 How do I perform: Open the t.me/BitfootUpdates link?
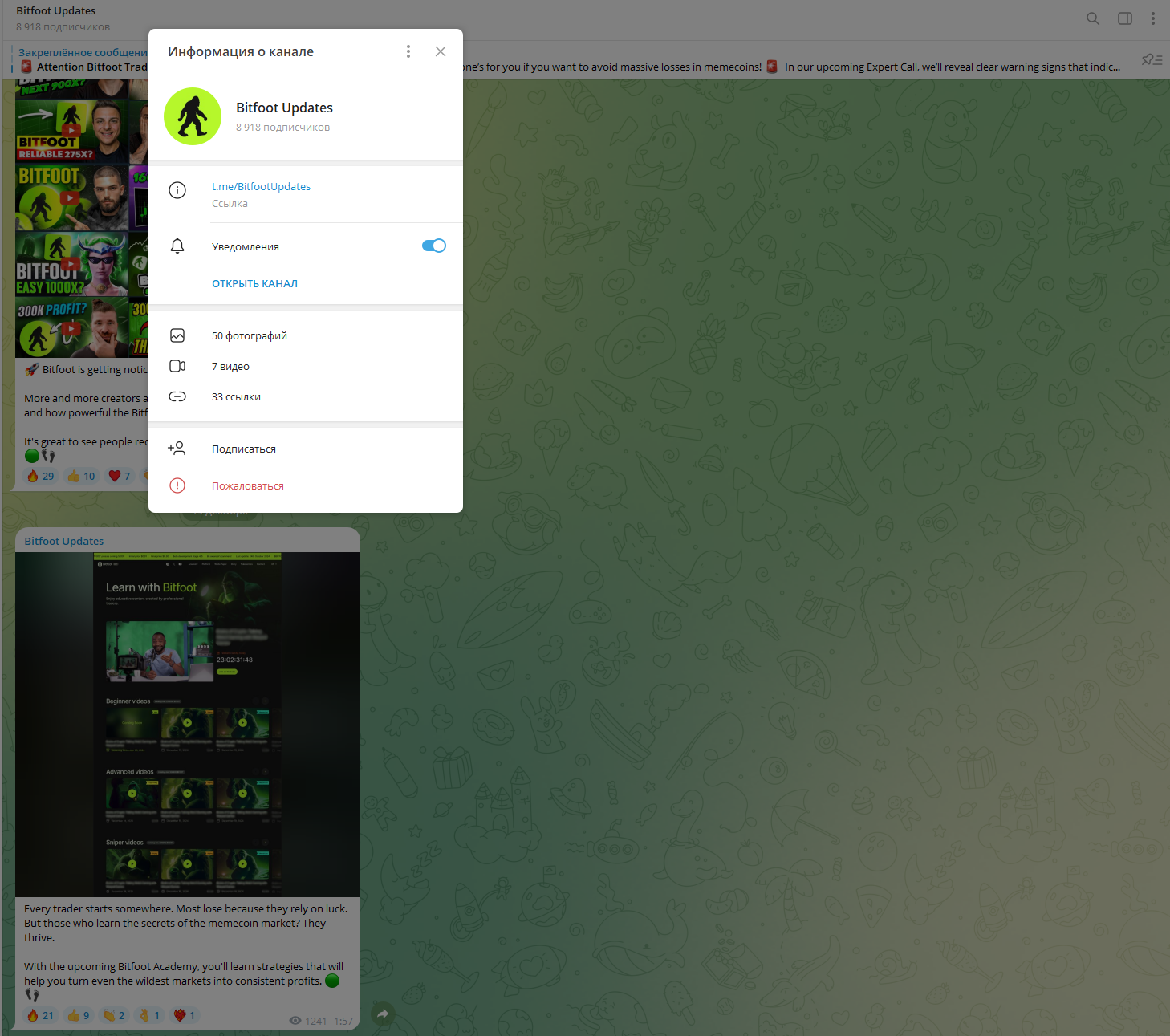[261, 186]
